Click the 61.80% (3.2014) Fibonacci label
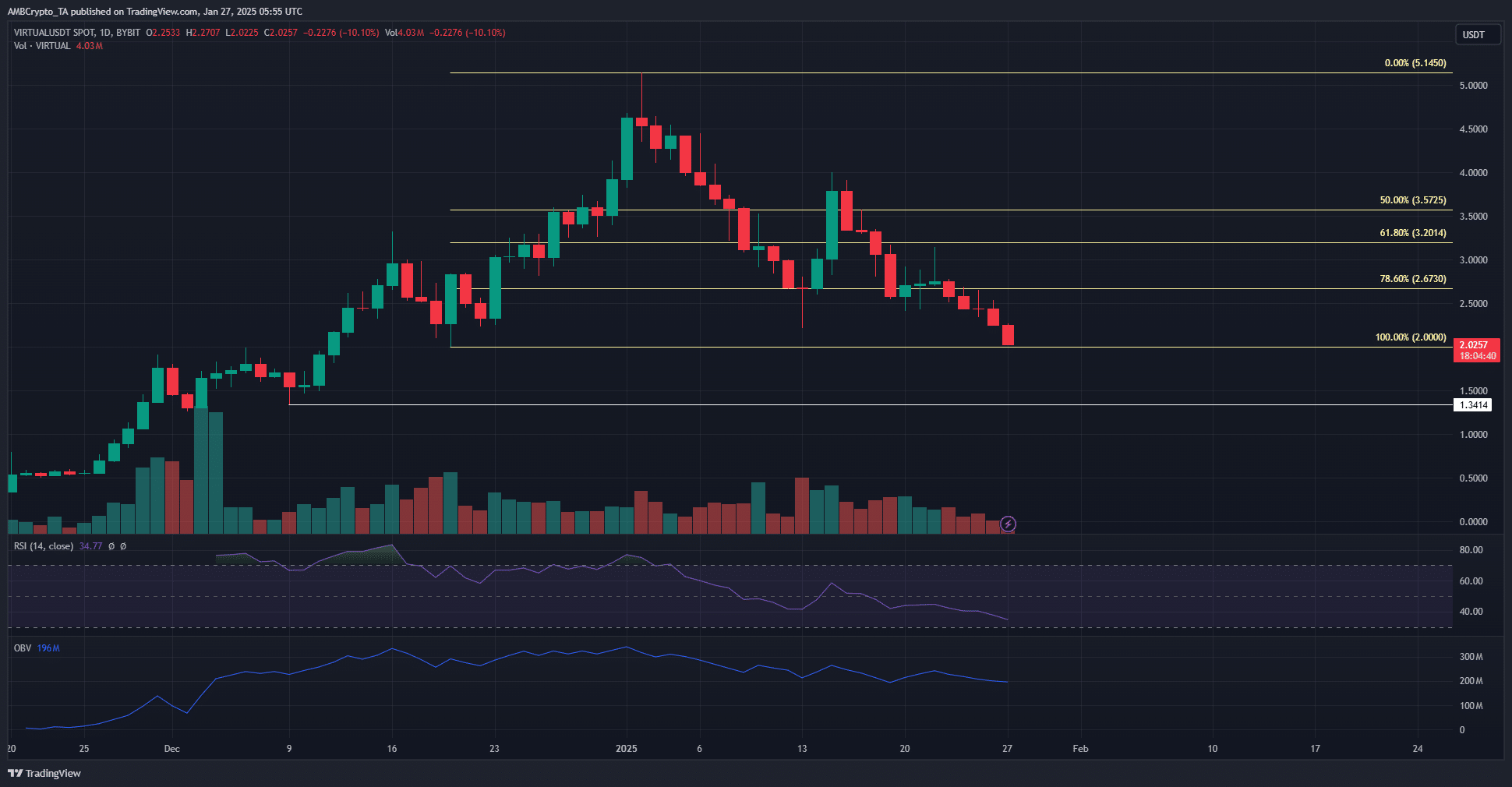 pyautogui.click(x=1412, y=233)
